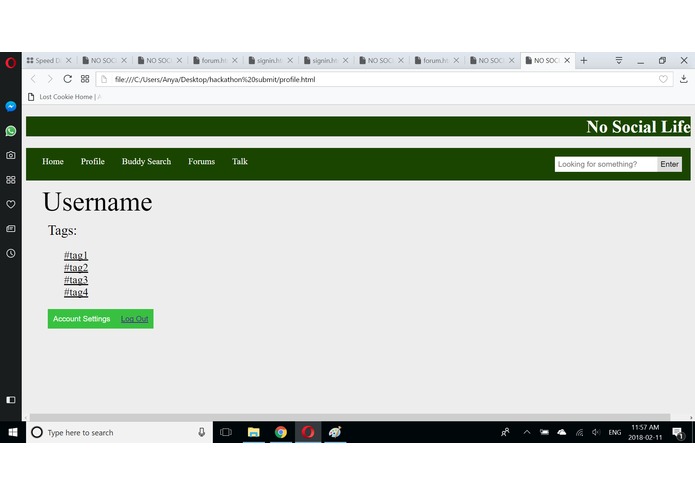Image resolution: width=695 pixels, height=494 pixels.
Task: Open OneDrive cloud tray icon
Action: [x=562, y=432]
